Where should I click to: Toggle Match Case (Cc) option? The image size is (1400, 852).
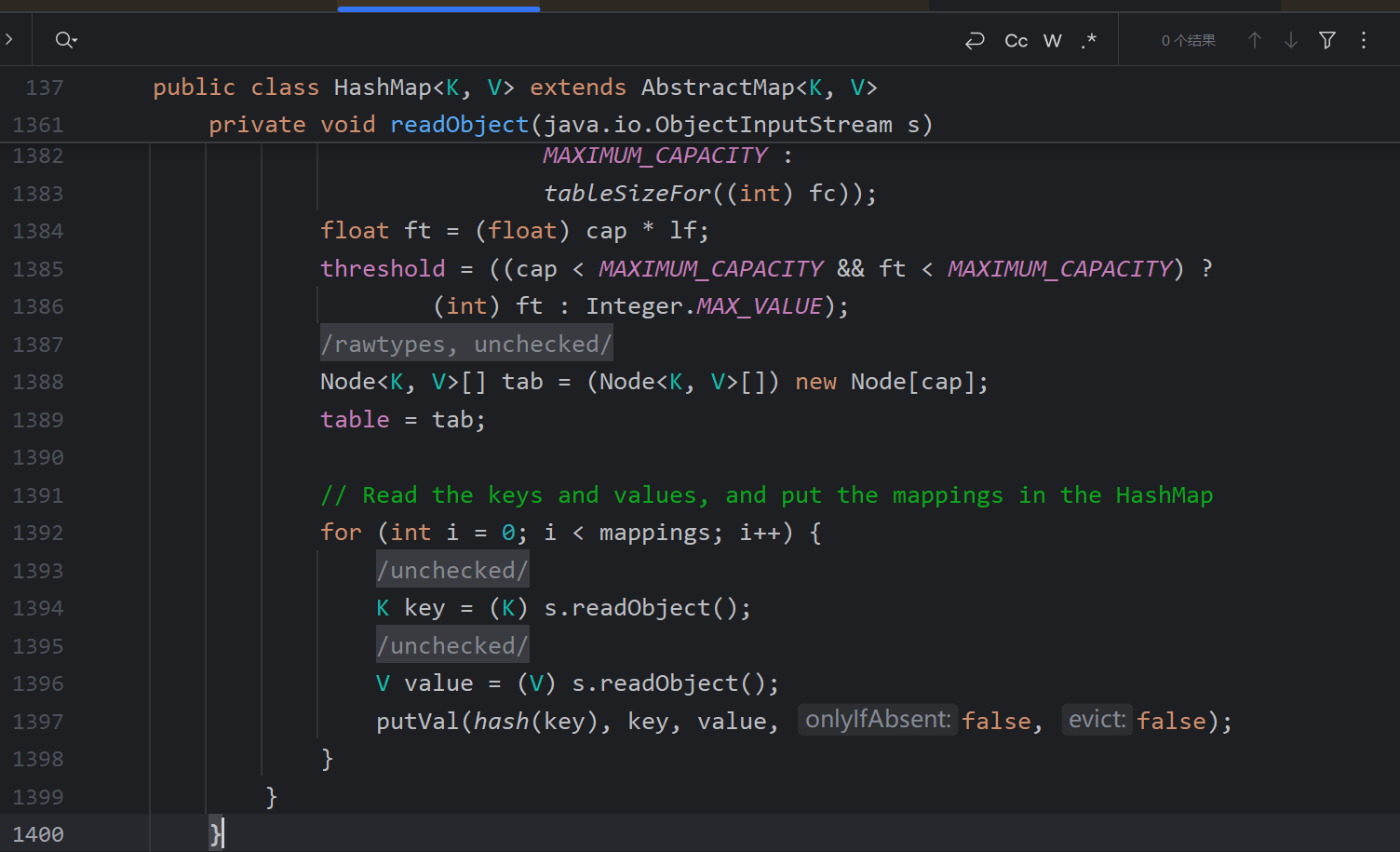(1016, 40)
